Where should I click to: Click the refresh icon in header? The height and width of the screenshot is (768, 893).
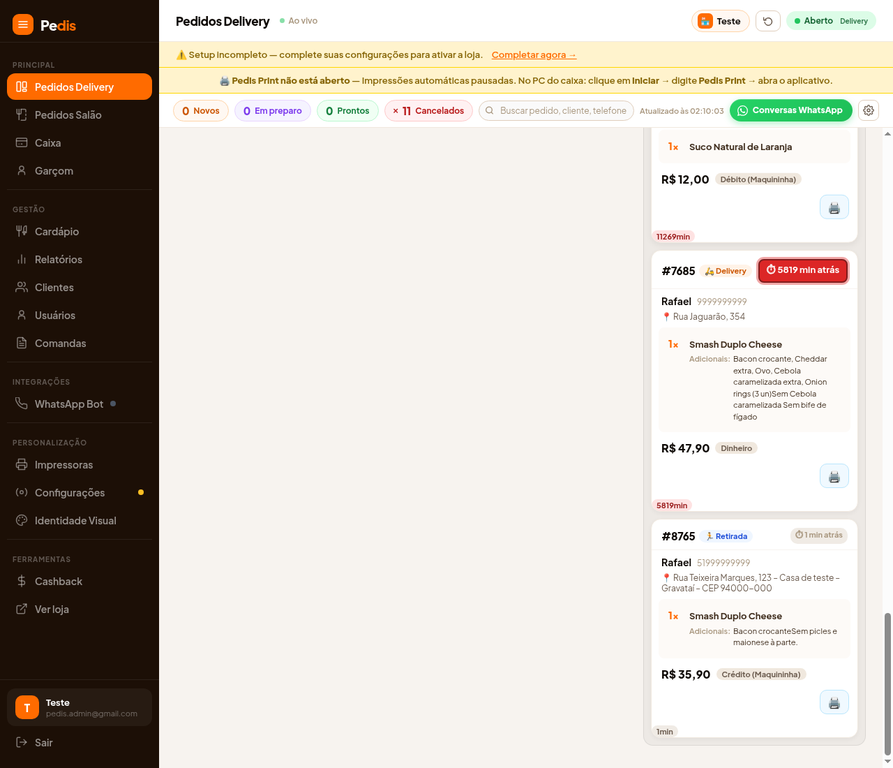click(x=768, y=21)
